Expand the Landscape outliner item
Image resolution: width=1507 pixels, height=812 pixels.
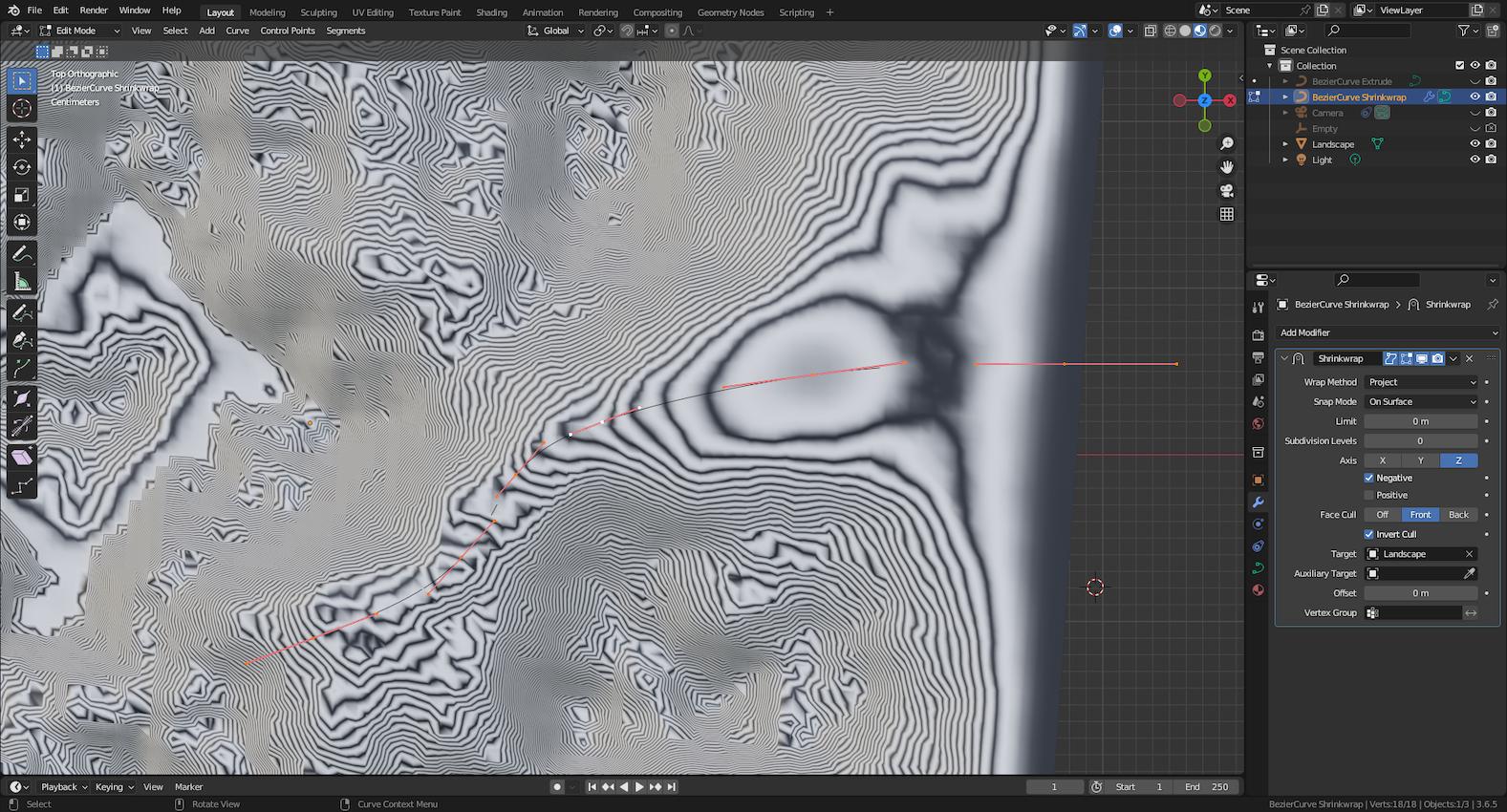click(1285, 144)
